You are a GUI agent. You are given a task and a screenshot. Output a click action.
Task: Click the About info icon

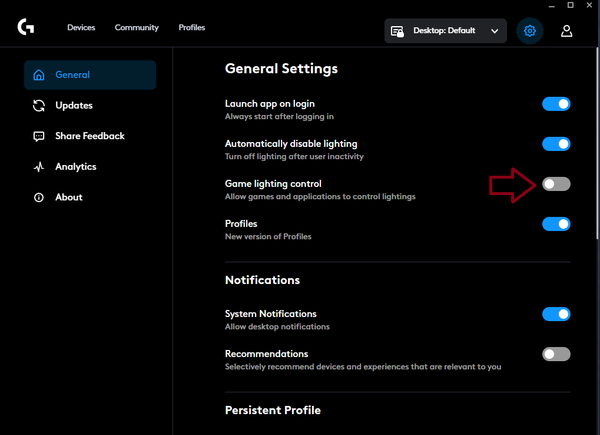[39, 197]
